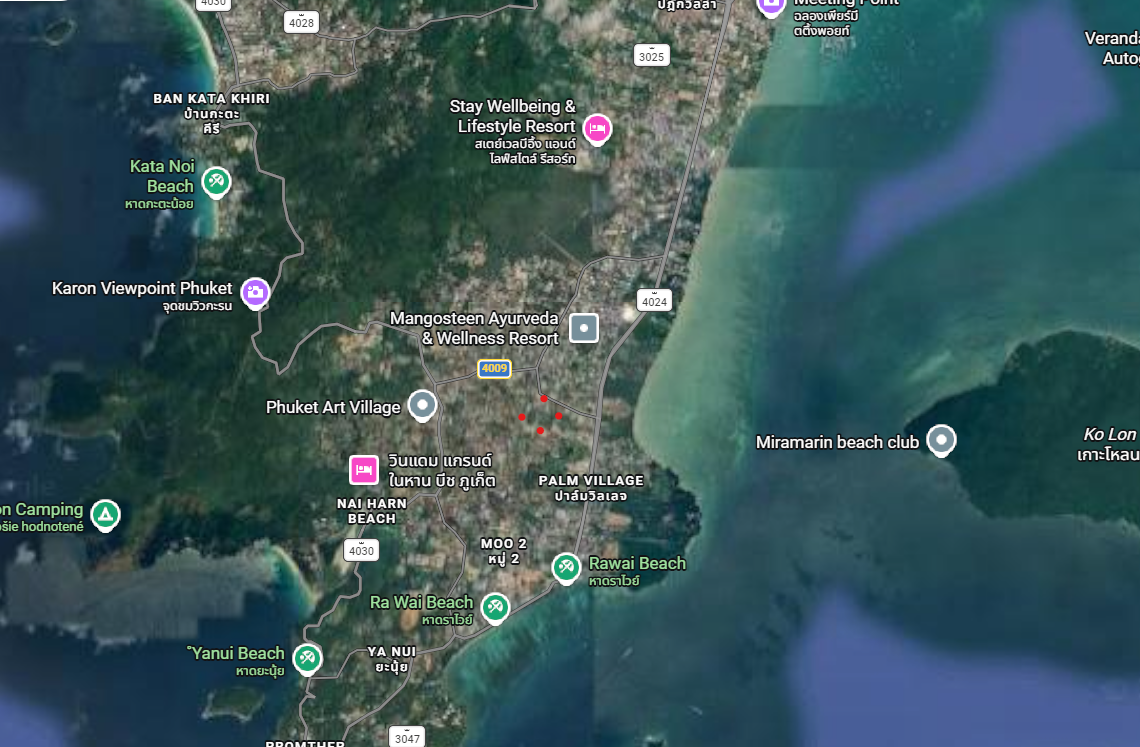Click the Kata Noi Beach marker icon
This screenshot has height=747, width=1140.
point(216,182)
